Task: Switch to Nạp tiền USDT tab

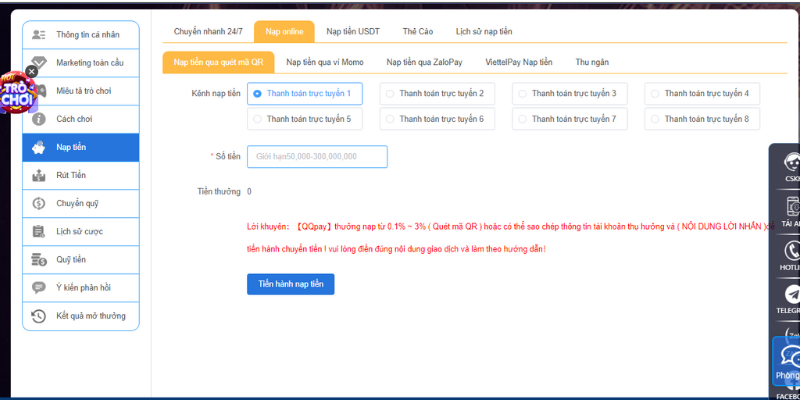Action: tap(352, 32)
